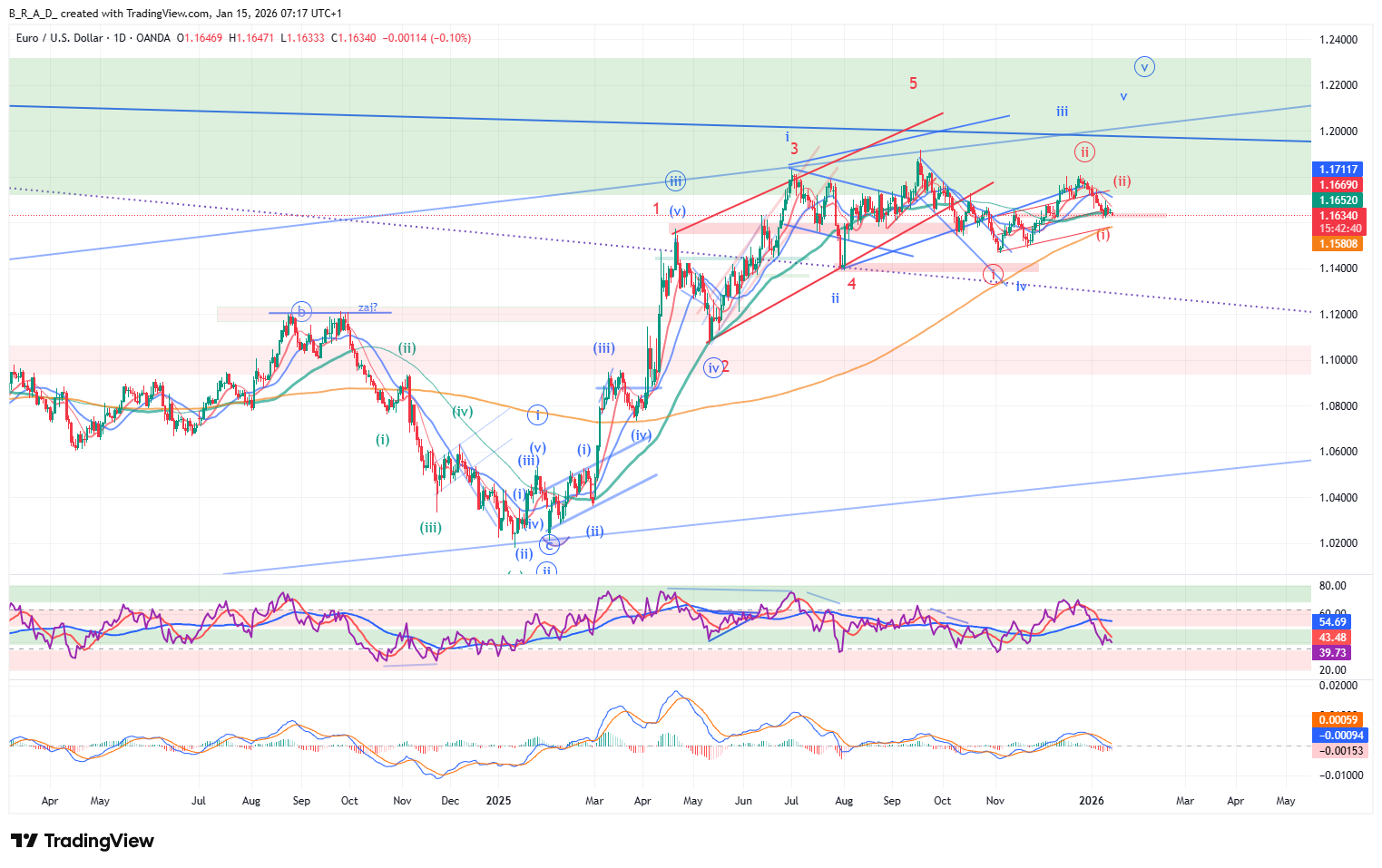Select the red 1.16690 price label

[1338, 185]
